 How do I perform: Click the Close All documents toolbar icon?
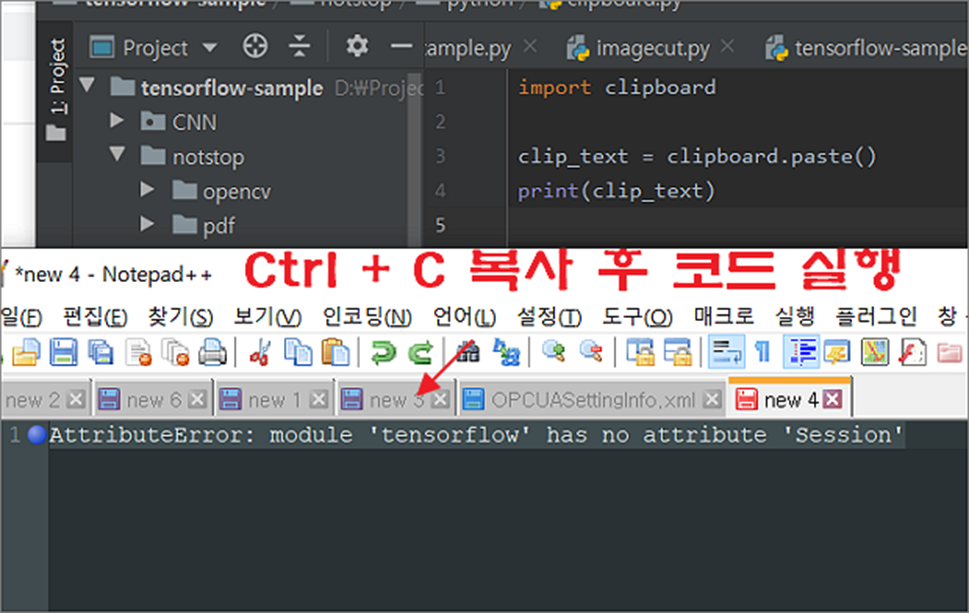[175, 353]
